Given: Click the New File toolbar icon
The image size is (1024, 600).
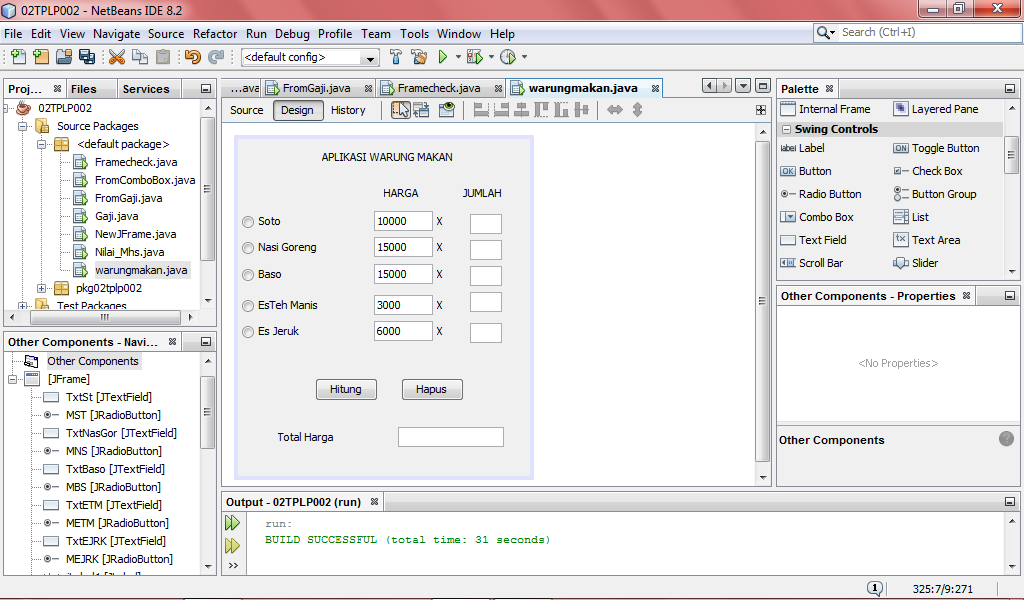Looking at the screenshot, I should tap(18, 57).
